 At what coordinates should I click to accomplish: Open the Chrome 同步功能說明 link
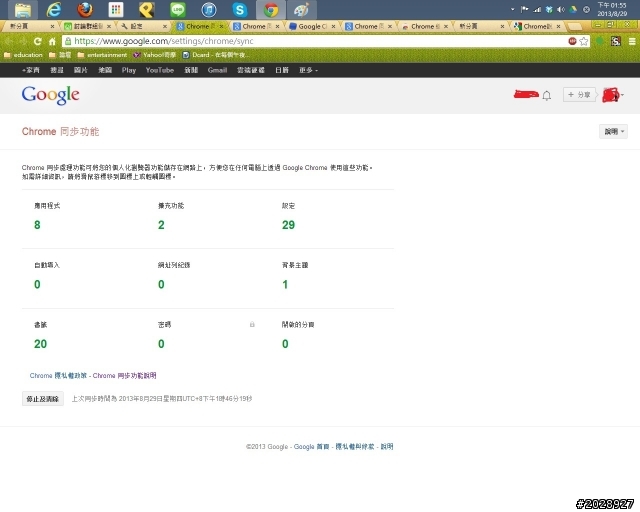(x=124, y=376)
